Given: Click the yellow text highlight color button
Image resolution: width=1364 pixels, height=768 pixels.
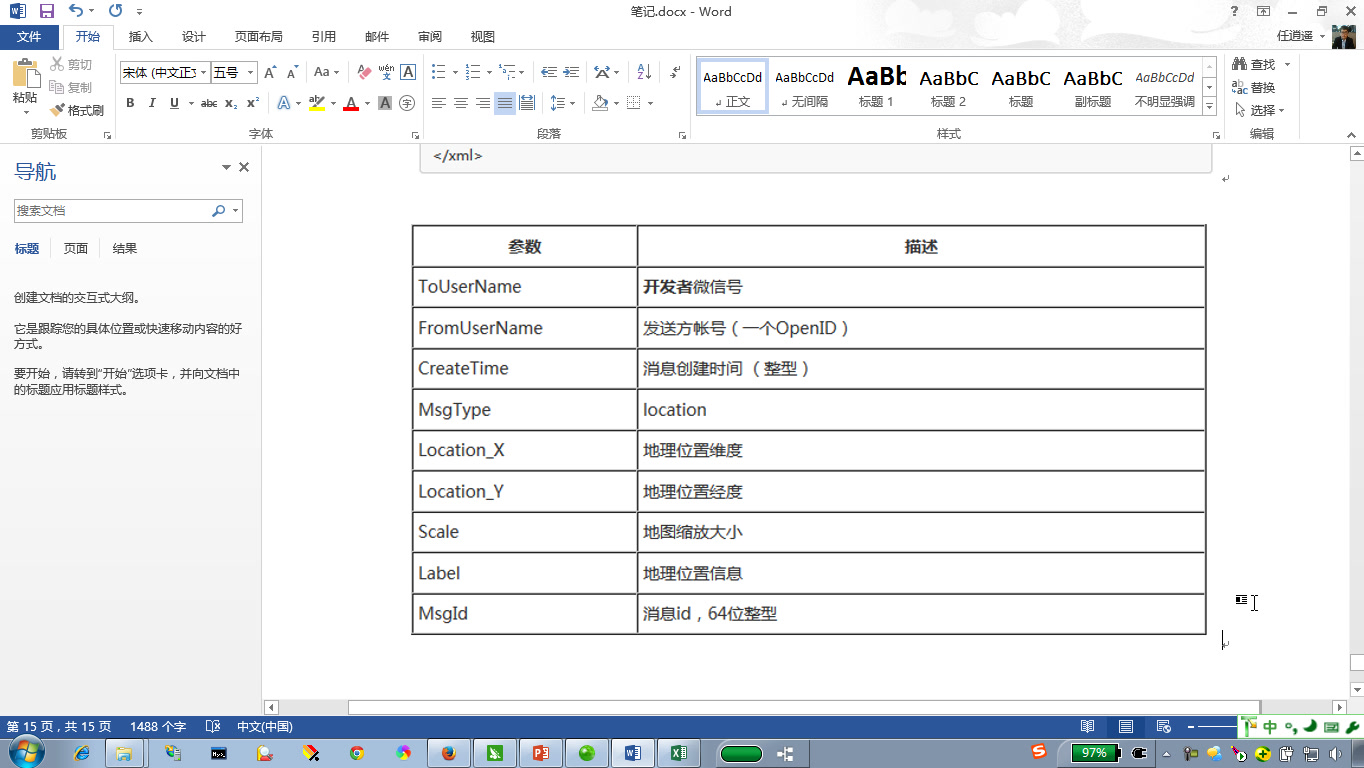Looking at the screenshot, I should click(x=317, y=103).
